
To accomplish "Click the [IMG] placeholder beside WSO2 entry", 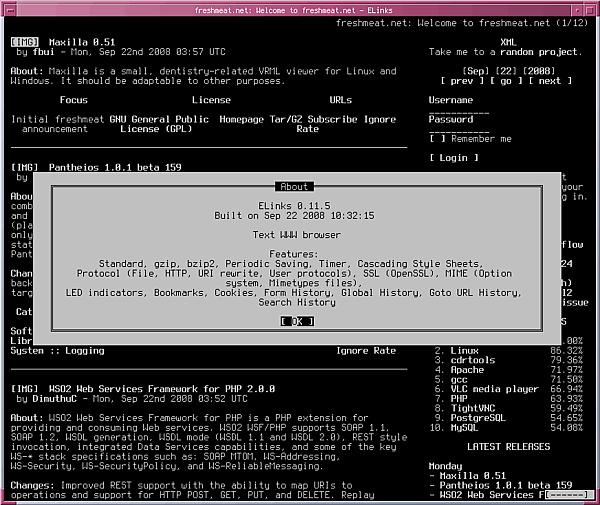I will point(24,389).
